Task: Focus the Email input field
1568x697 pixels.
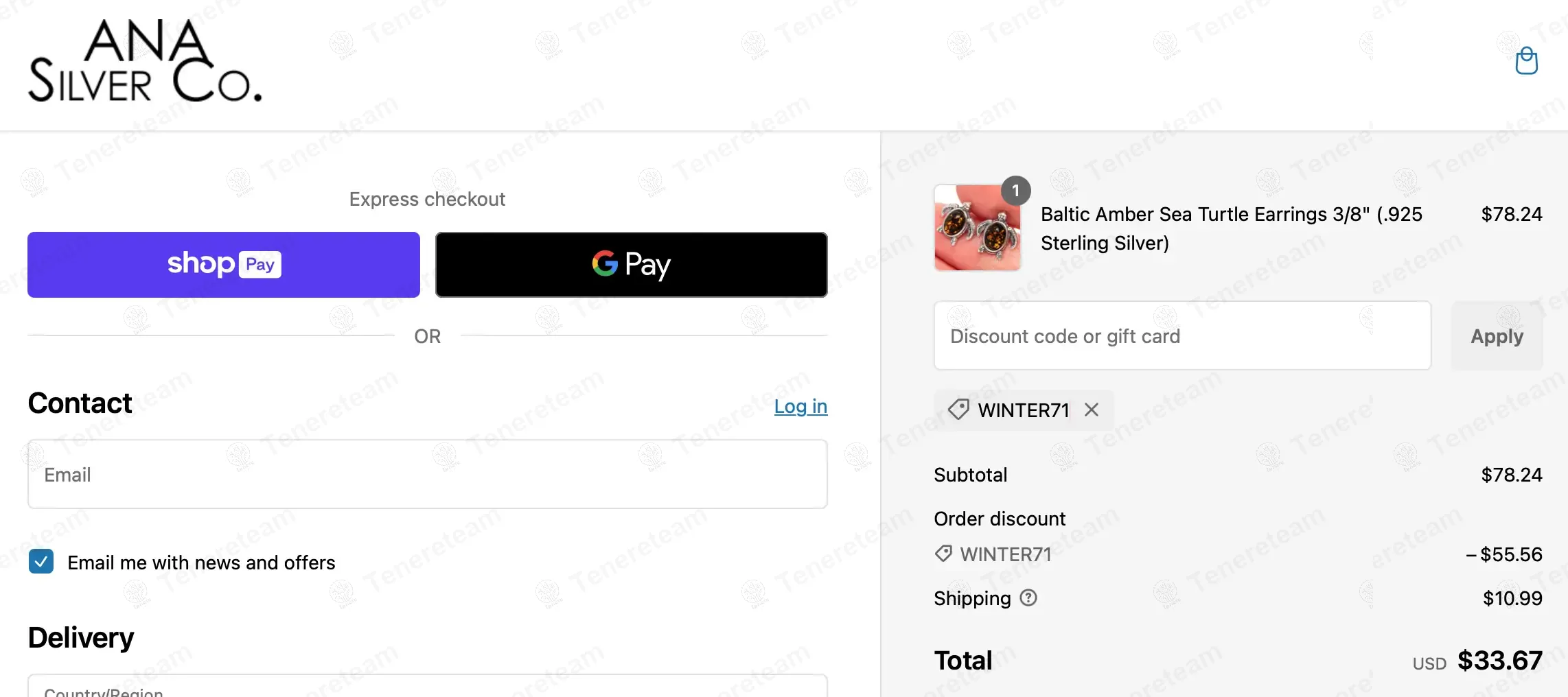Action: click(427, 475)
